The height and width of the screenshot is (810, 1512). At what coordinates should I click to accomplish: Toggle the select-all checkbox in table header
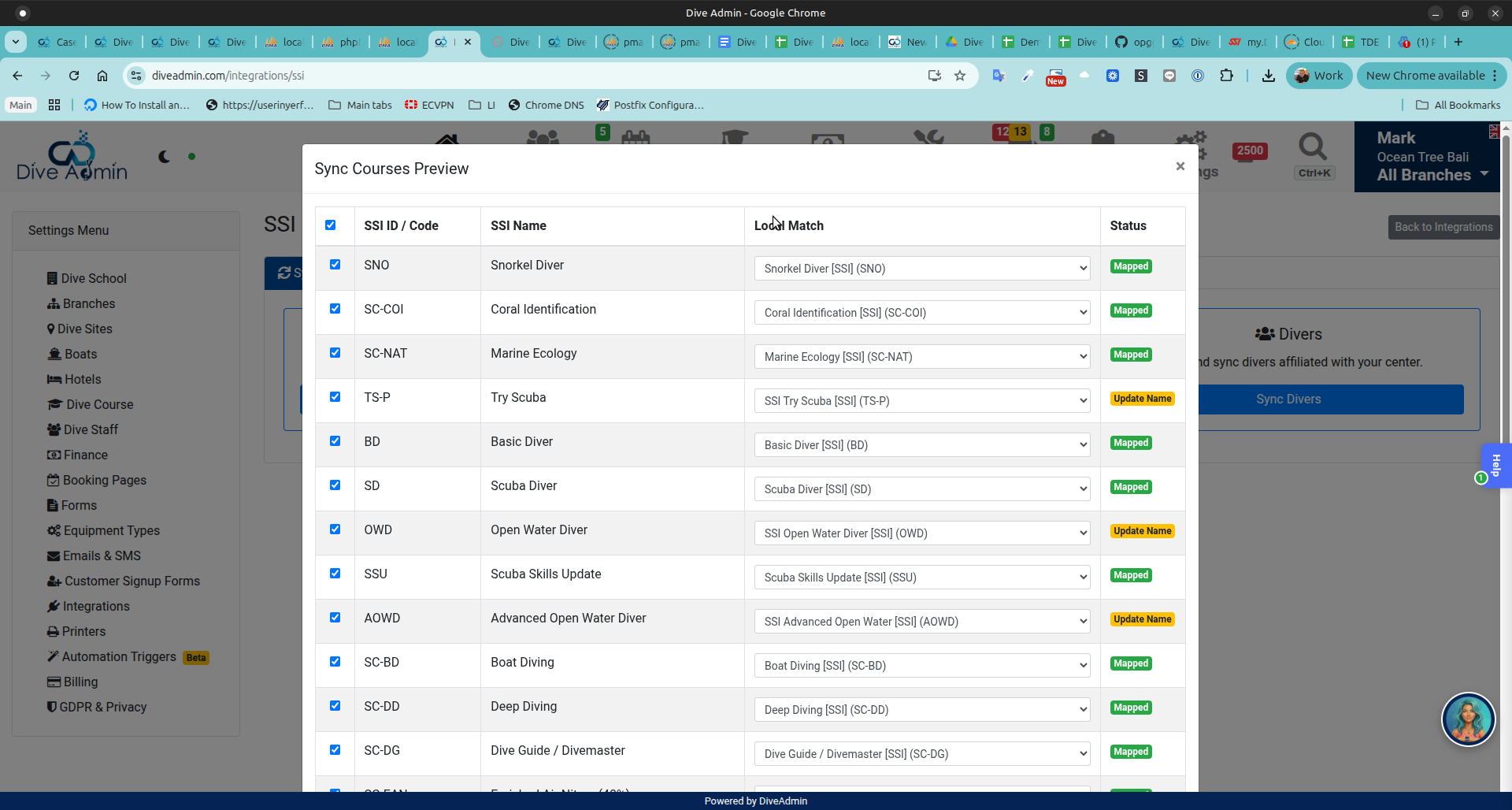(x=331, y=225)
